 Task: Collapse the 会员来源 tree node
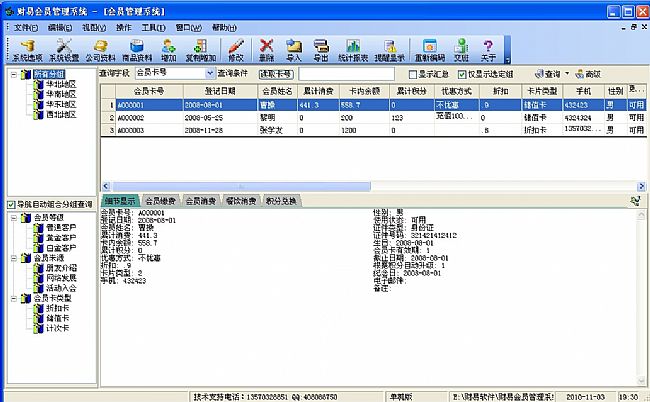click(x=14, y=258)
